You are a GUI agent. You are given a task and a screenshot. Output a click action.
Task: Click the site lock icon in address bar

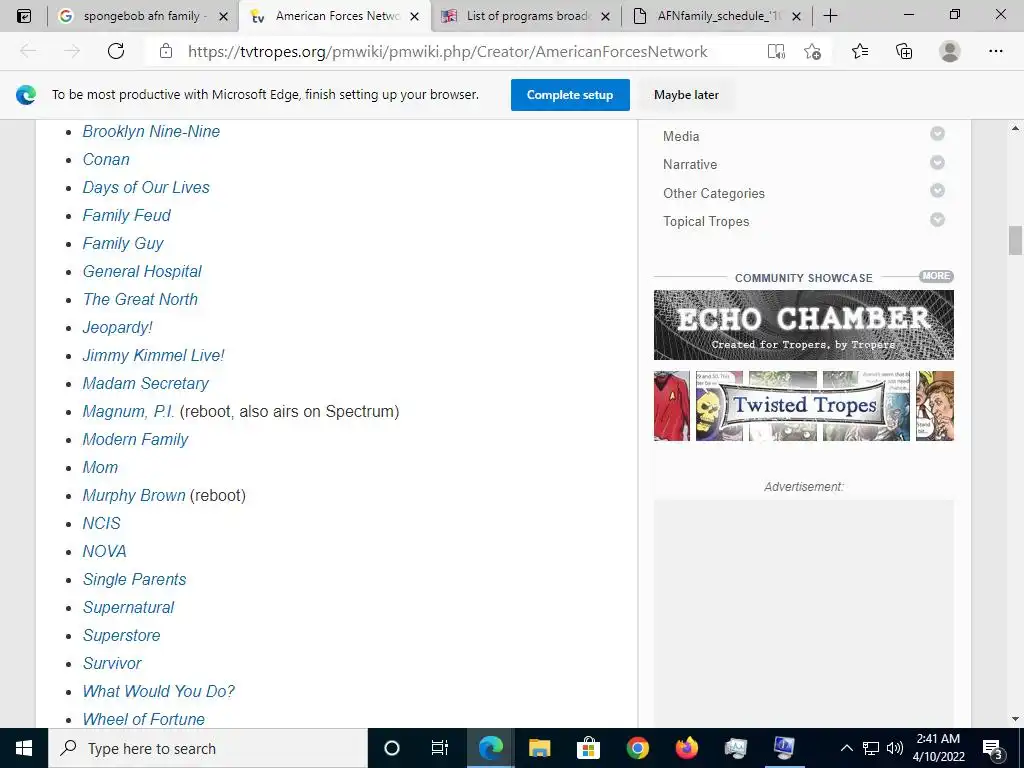[166, 51]
